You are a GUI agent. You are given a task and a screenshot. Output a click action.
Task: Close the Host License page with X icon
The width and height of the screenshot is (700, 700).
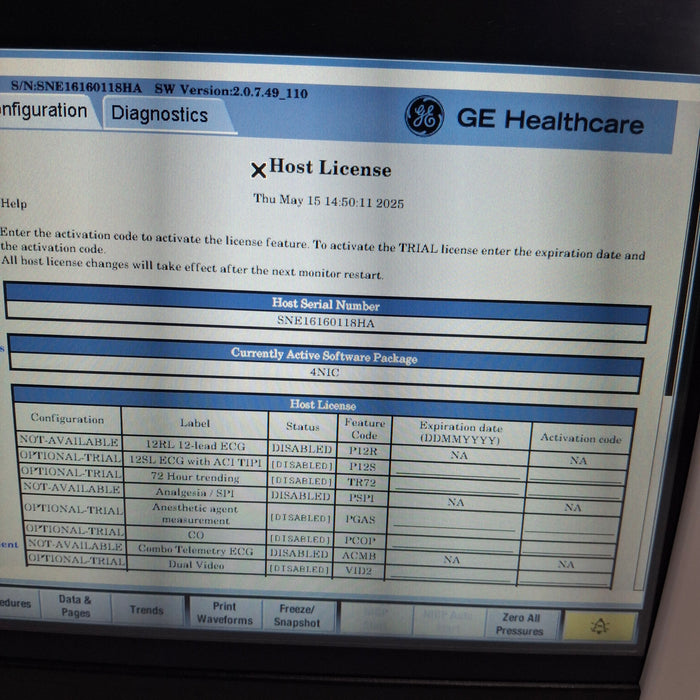coord(258,170)
